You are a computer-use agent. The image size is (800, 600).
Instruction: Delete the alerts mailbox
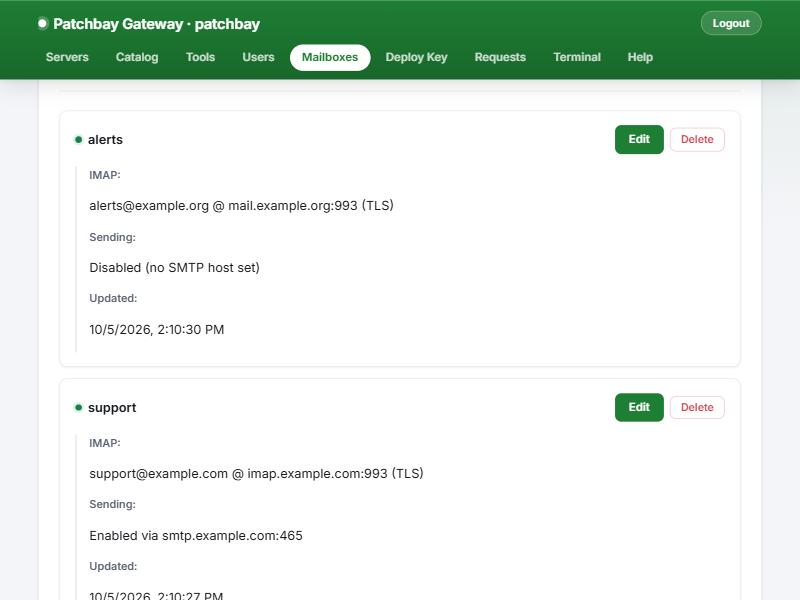click(x=697, y=139)
